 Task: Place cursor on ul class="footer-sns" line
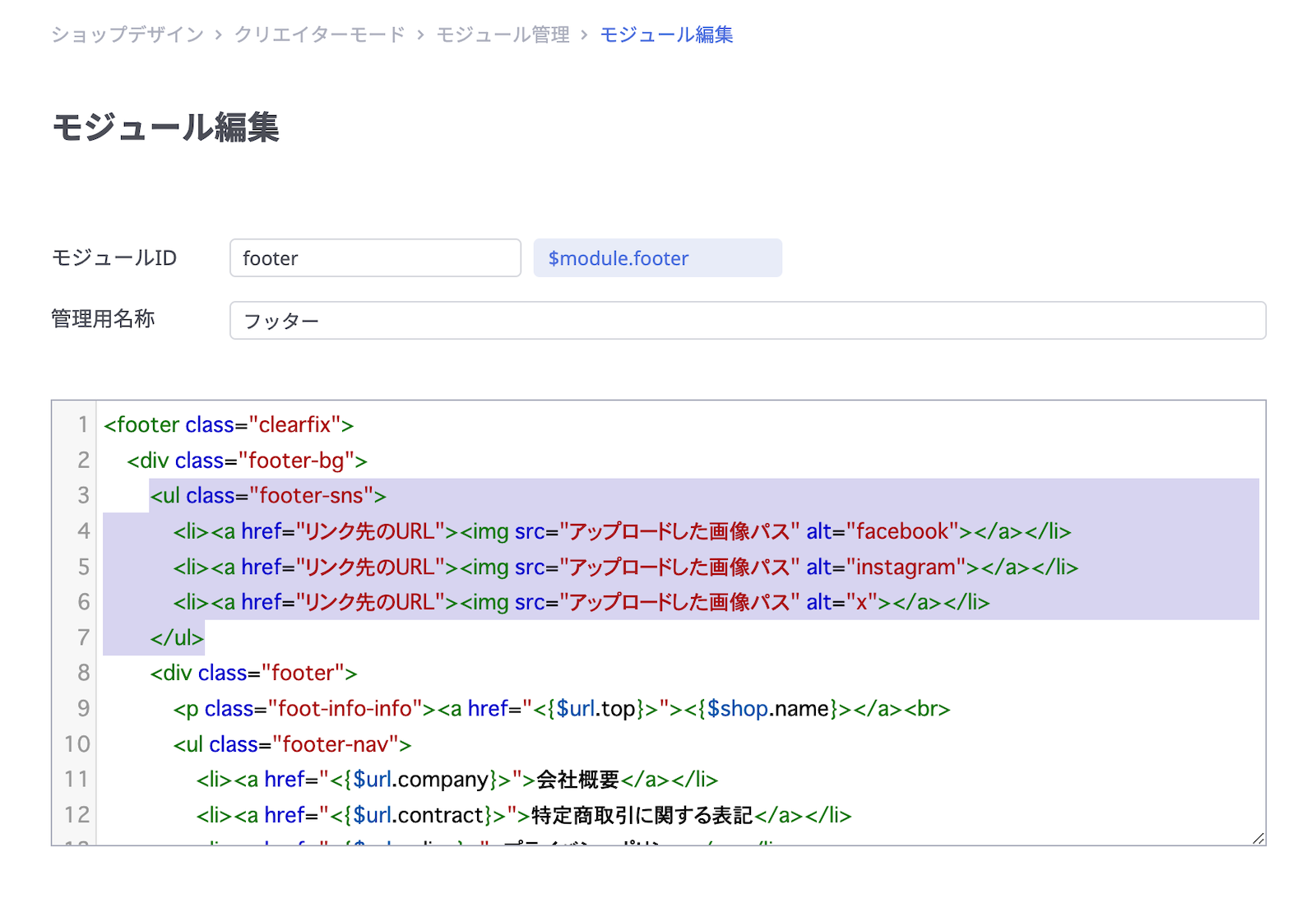tap(268, 496)
